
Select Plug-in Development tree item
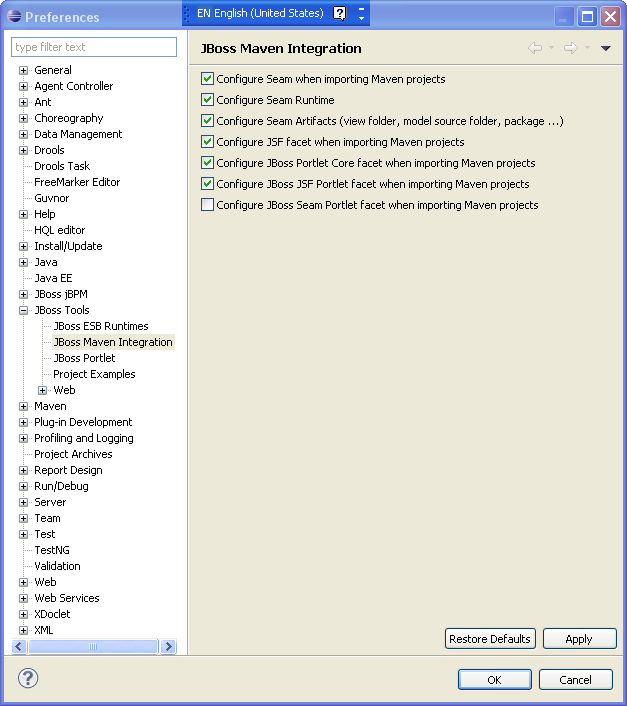click(83, 422)
